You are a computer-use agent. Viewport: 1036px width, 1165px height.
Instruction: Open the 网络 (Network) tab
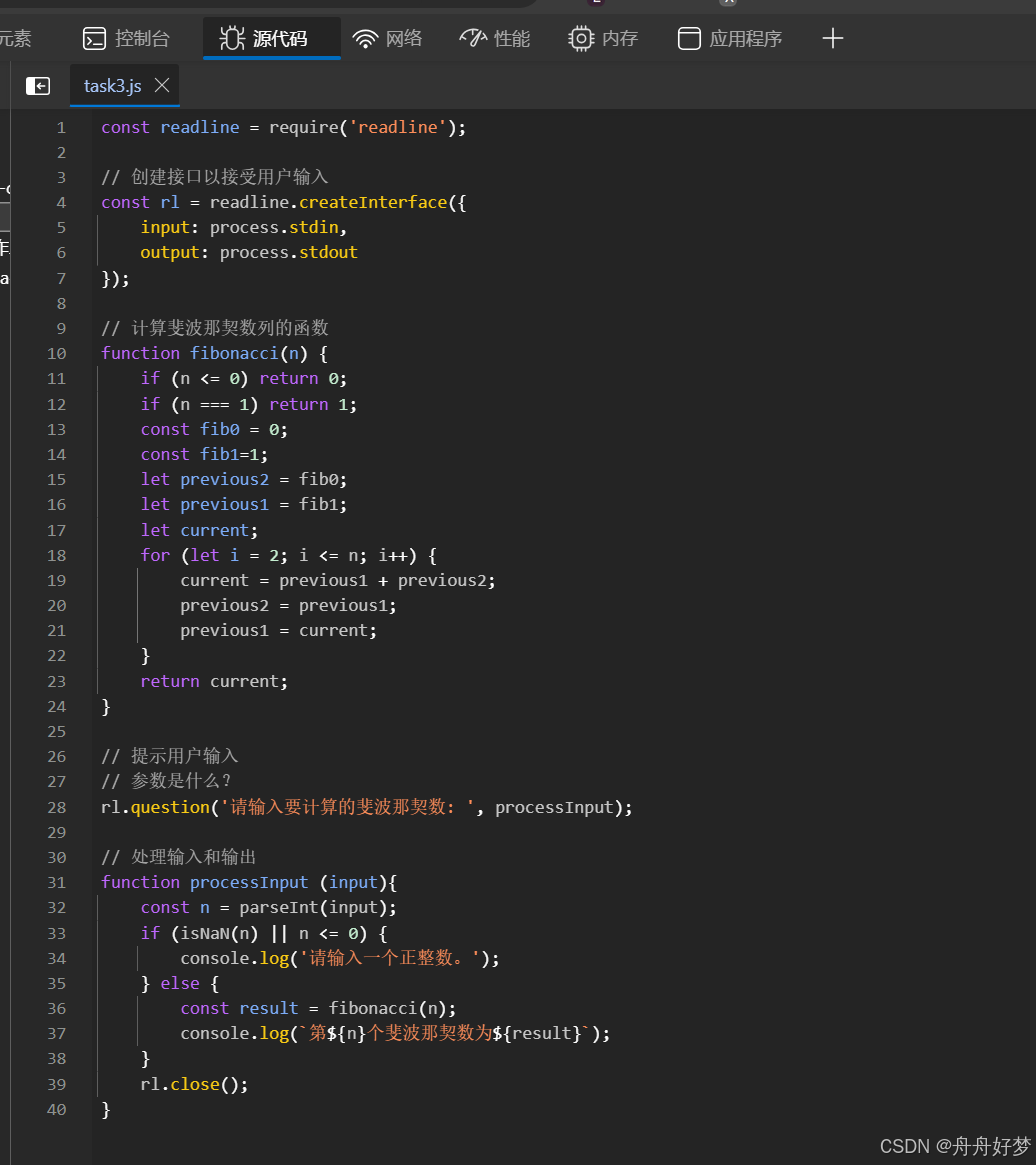click(387, 39)
